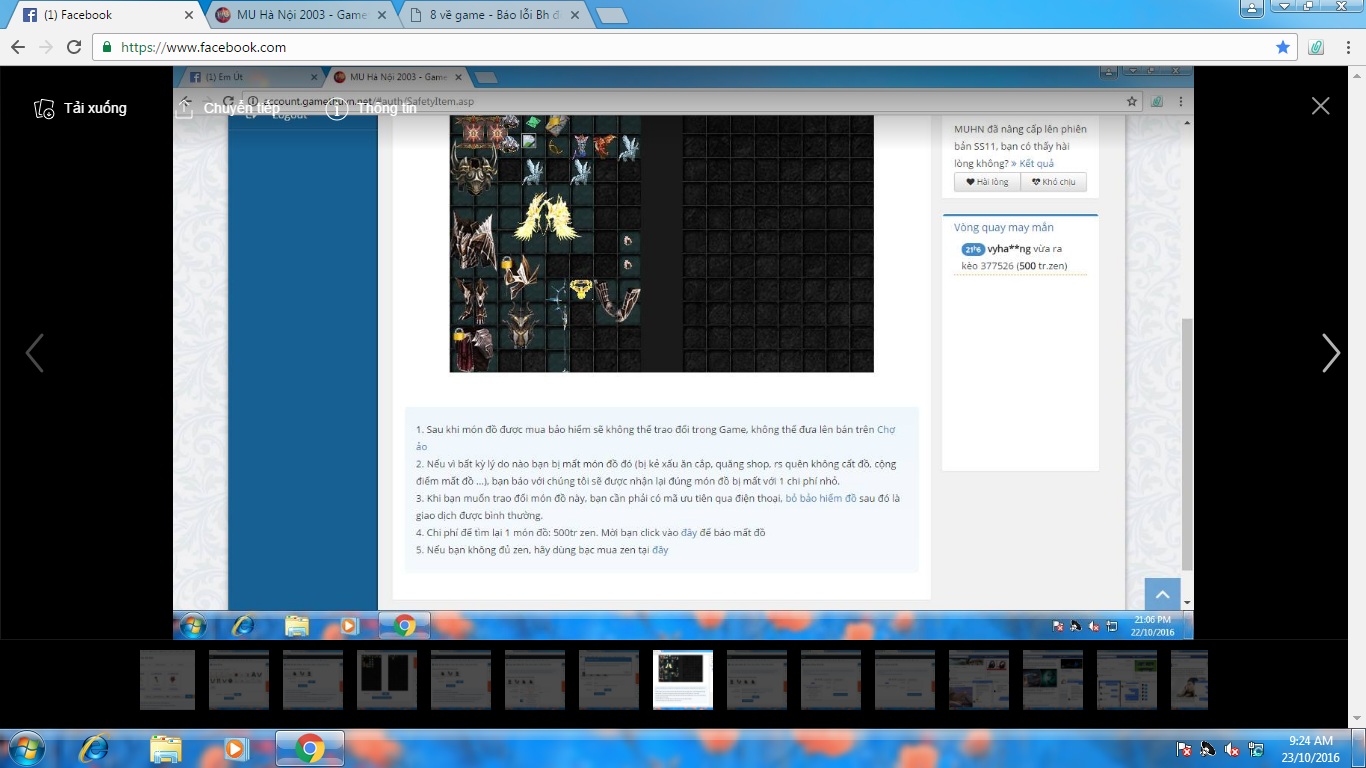Click the network connection tray icon
Screen dimensions: 1366x768
coord(1256,749)
